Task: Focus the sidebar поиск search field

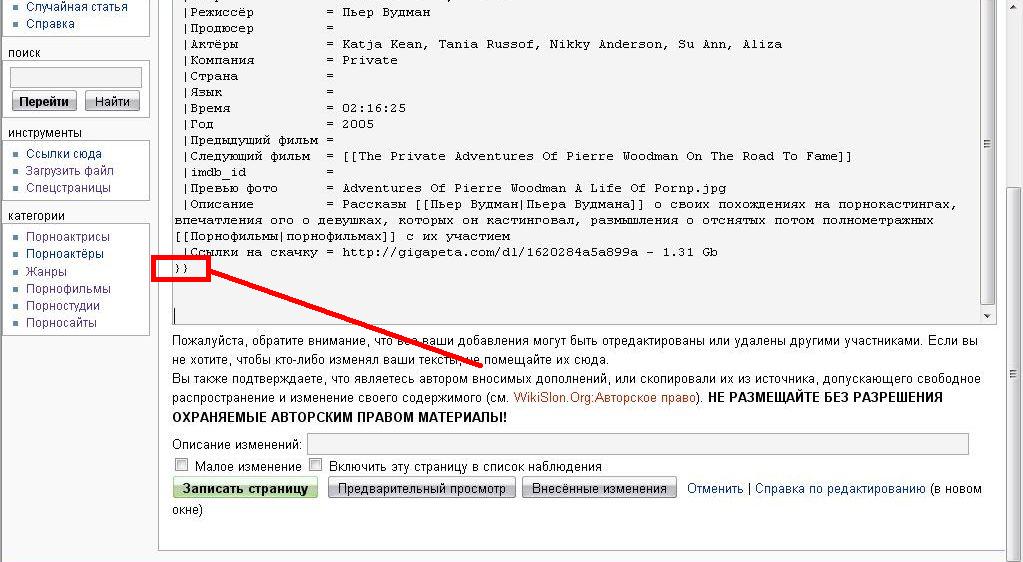Action: (x=76, y=77)
